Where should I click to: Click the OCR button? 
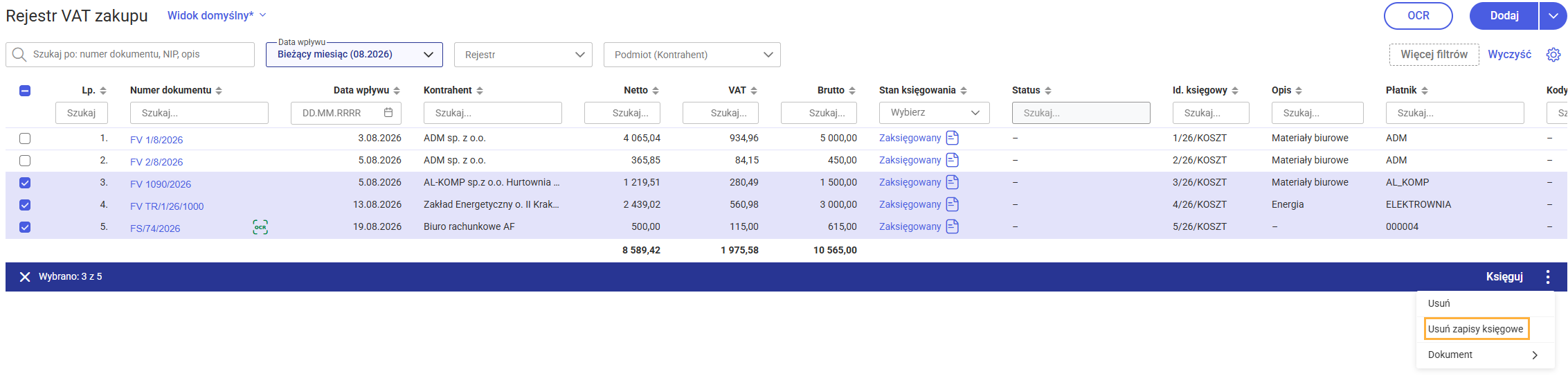(1418, 16)
